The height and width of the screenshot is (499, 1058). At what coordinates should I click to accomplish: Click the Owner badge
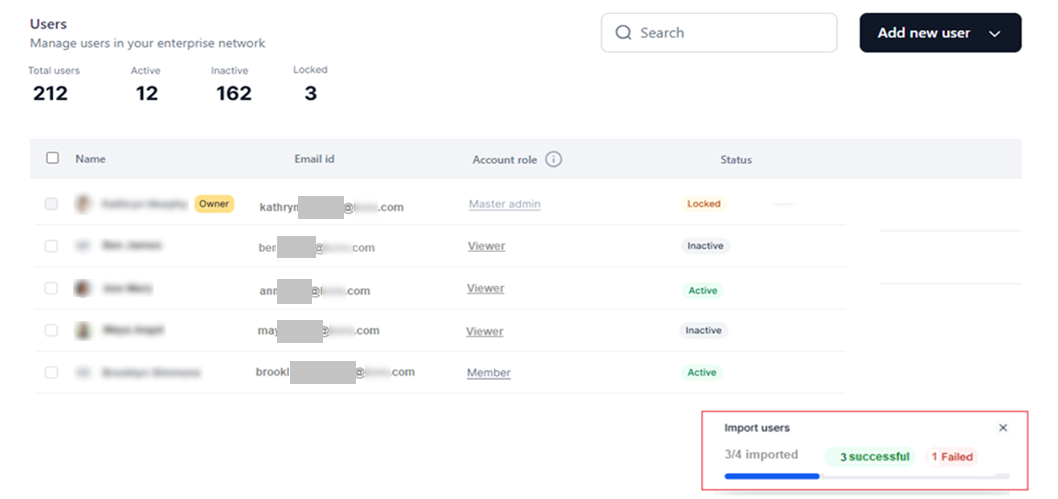pyautogui.click(x=214, y=204)
